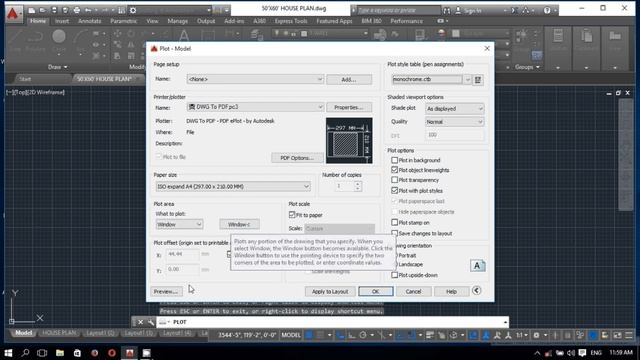The height and width of the screenshot is (360, 640).
Task: Open Task View on the taskbar
Action: click(x=42, y=353)
